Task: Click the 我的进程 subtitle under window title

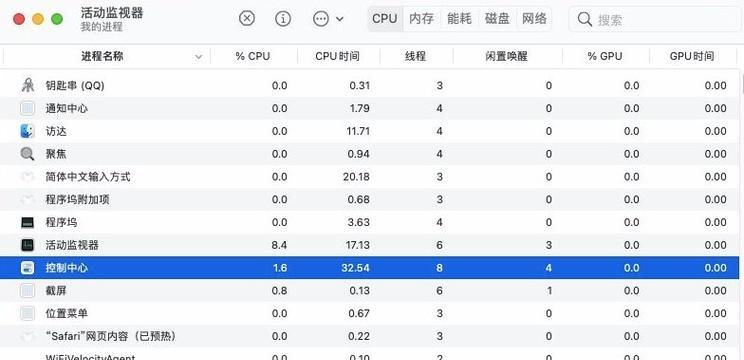Action: pyautogui.click(x=102, y=27)
